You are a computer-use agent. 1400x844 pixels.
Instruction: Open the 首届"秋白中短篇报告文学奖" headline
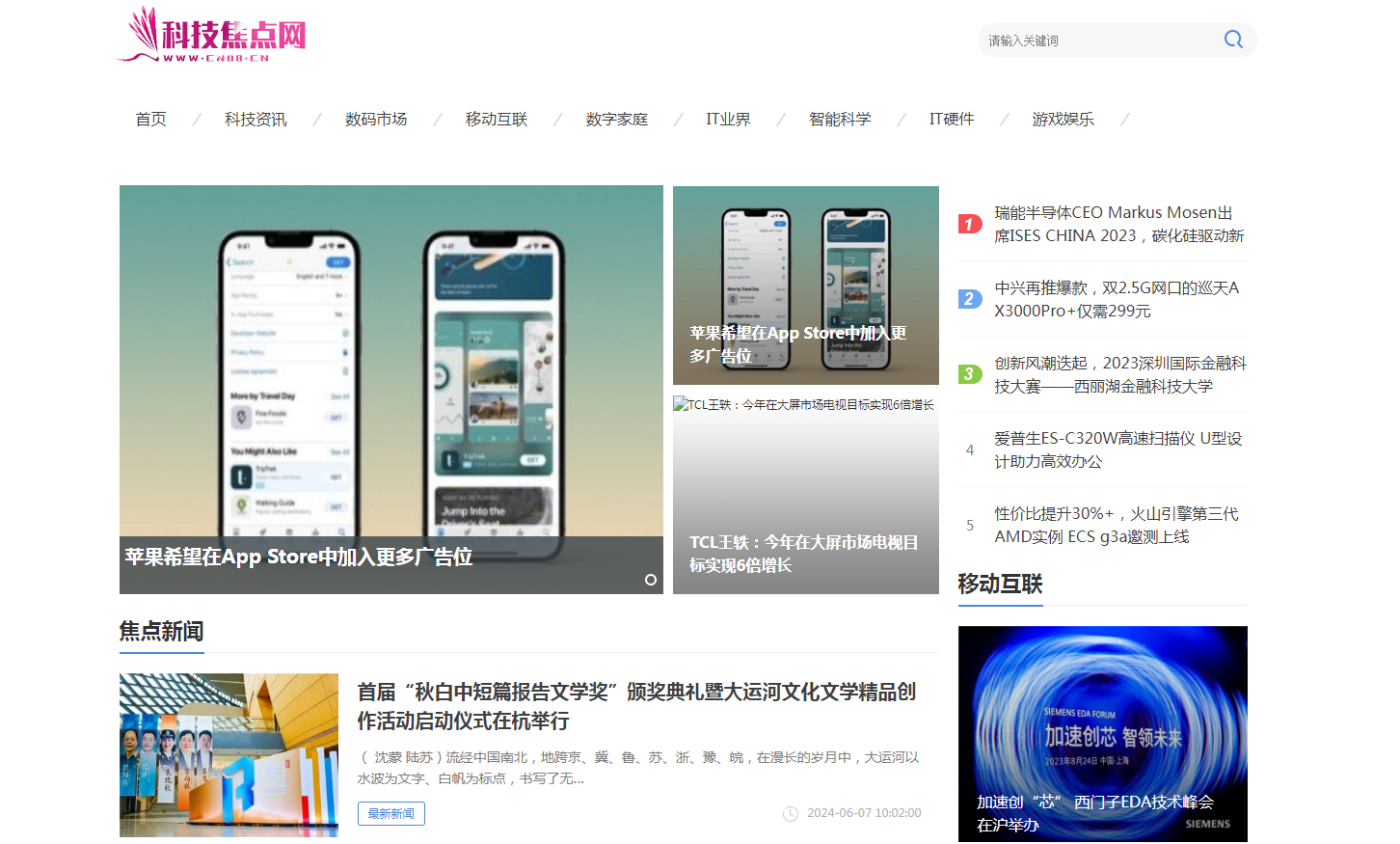pyautogui.click(x=636, y=706)
